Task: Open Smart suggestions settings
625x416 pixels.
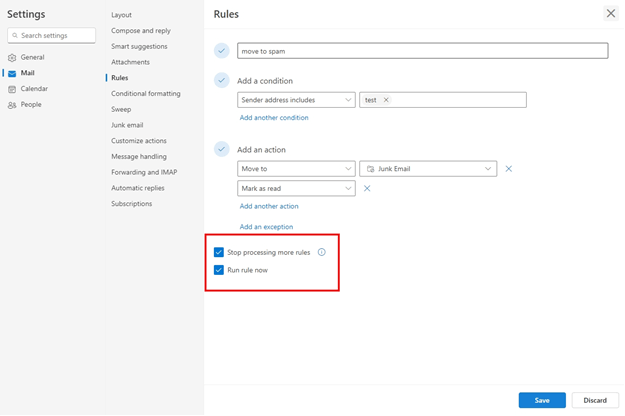Action: tap(139, 46)
